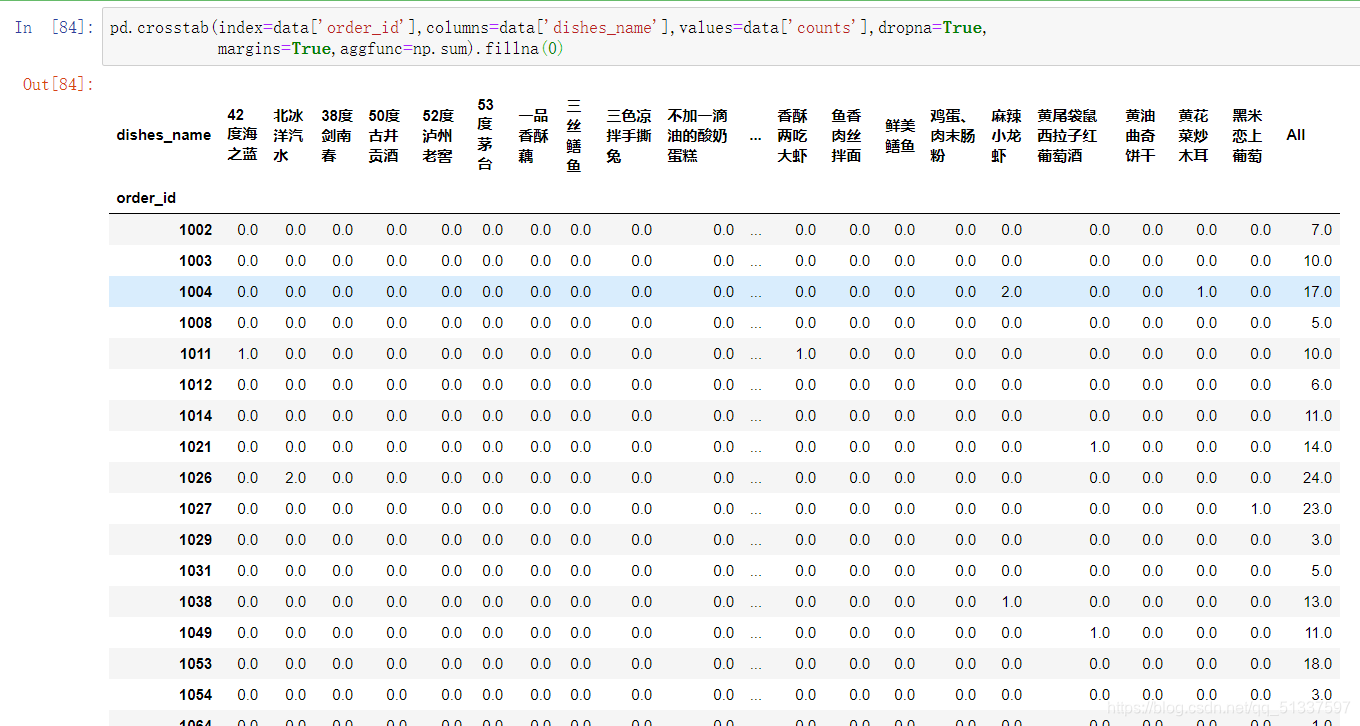Select row index 1054
1360x726 pixels.
[196, 695]
